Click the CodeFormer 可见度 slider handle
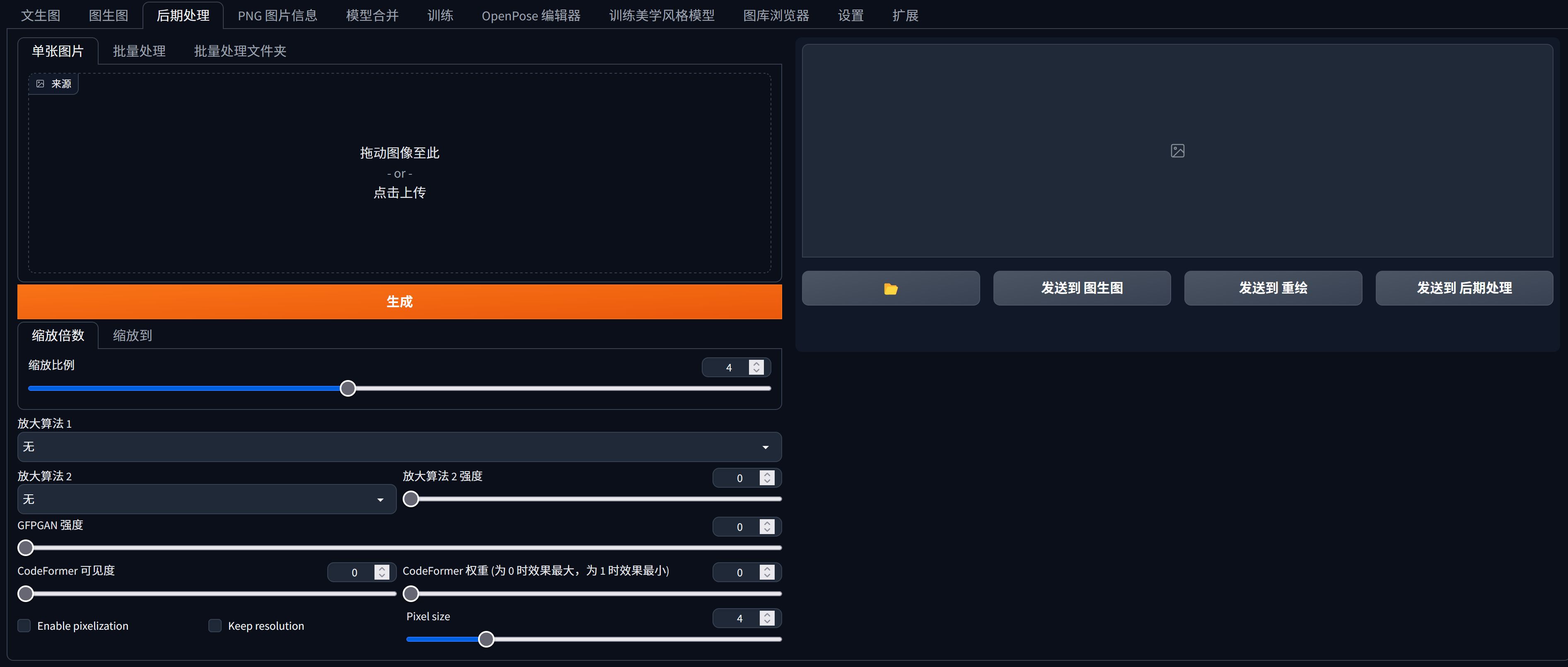 coord(26,593)
